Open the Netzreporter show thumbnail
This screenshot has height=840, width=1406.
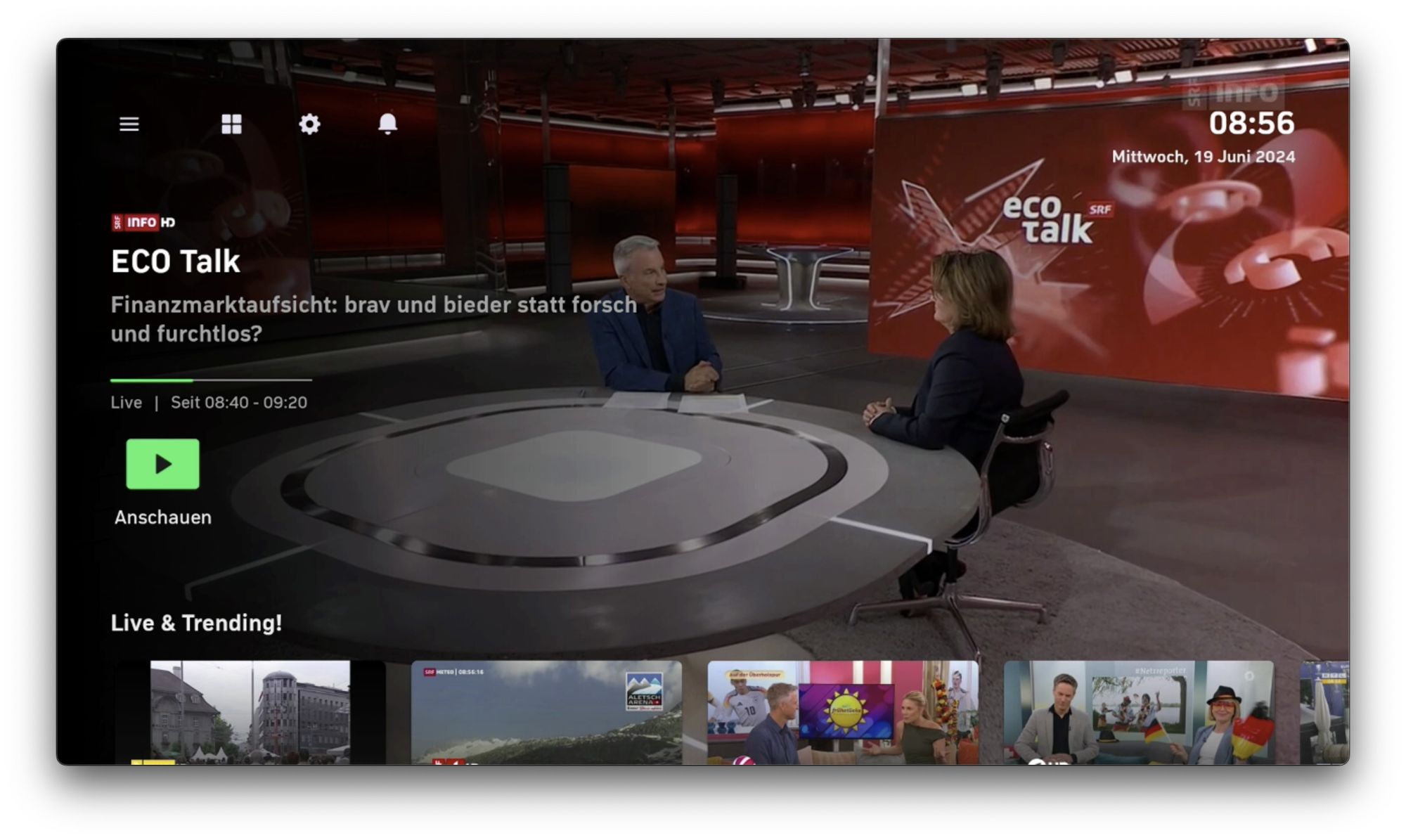pos(1139,712)
